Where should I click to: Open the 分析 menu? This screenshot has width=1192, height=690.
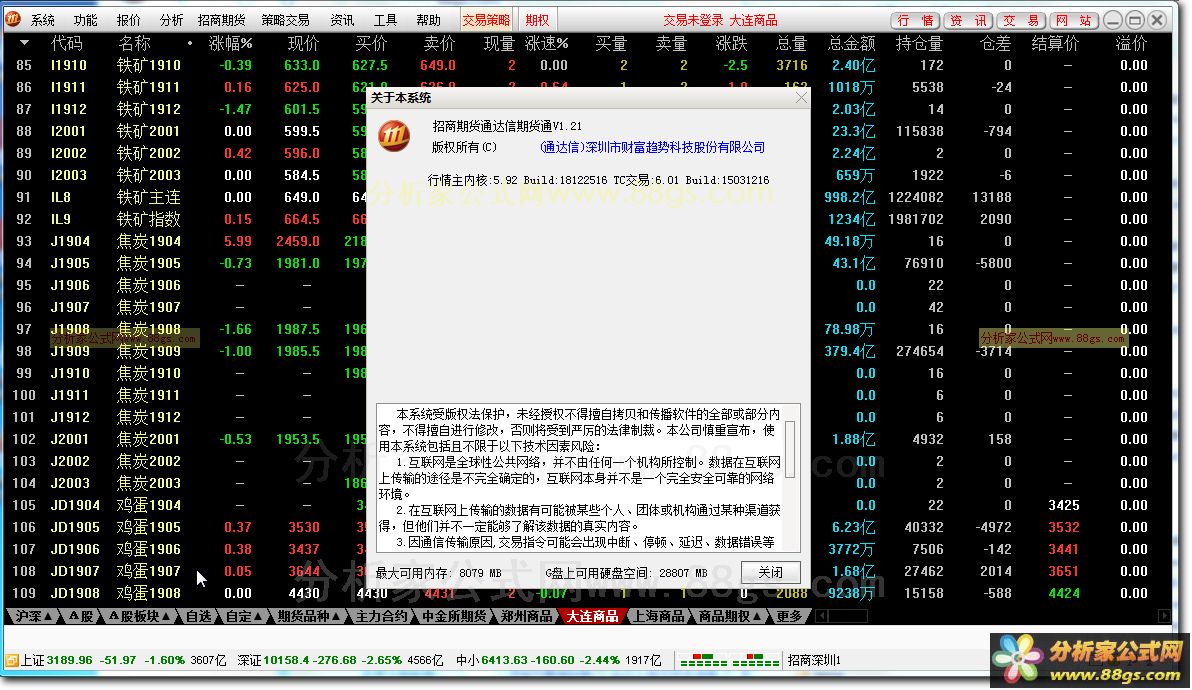171,21
